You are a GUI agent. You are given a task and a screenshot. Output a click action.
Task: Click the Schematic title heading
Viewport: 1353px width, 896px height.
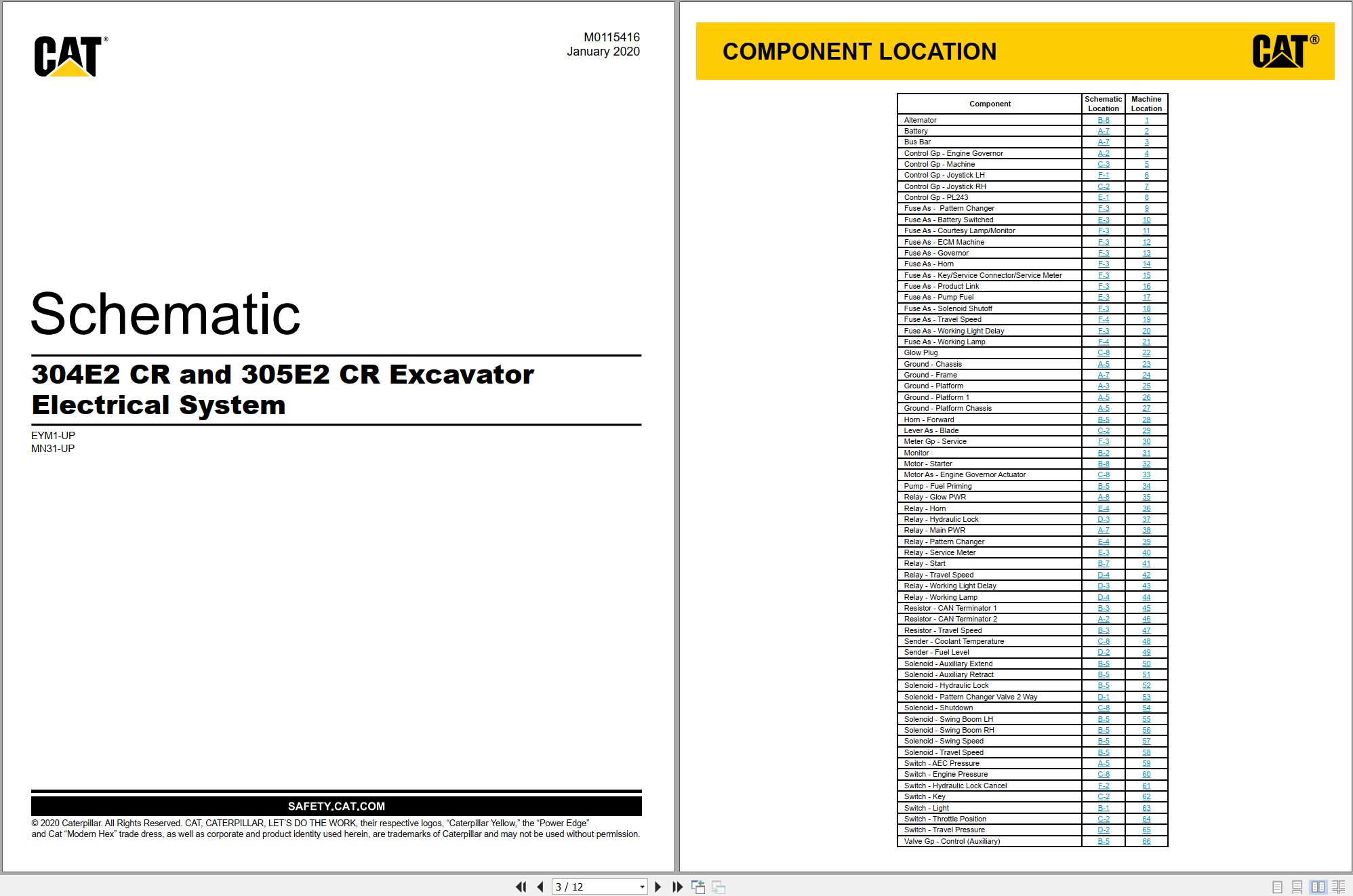165,314
